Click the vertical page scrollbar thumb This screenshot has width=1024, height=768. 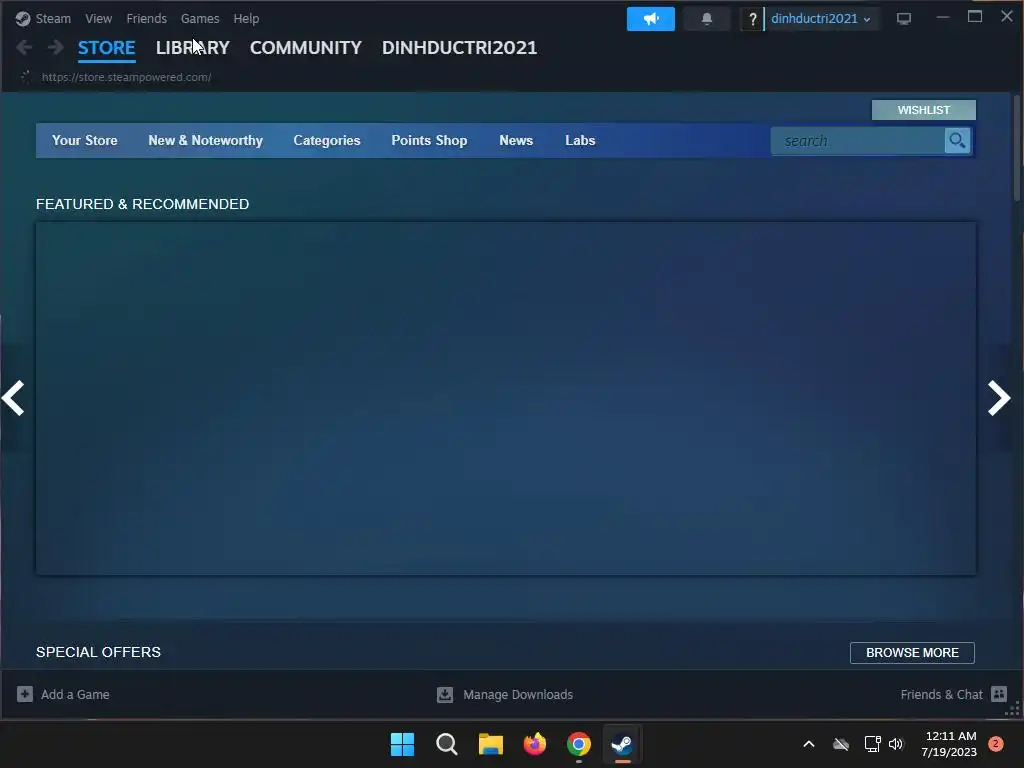pos(1017,148)
